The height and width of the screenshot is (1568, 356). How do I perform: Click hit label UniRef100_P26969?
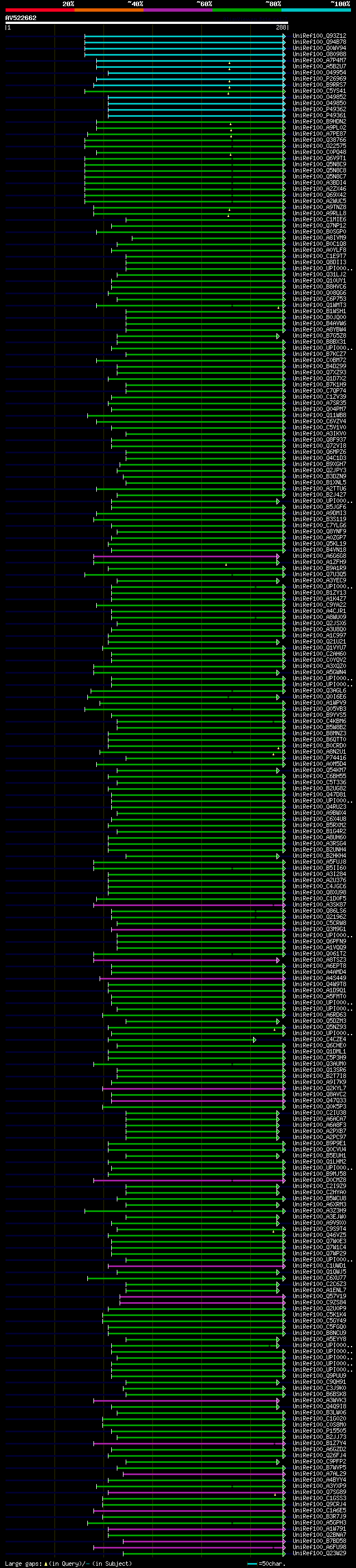(x=319, y=78)
